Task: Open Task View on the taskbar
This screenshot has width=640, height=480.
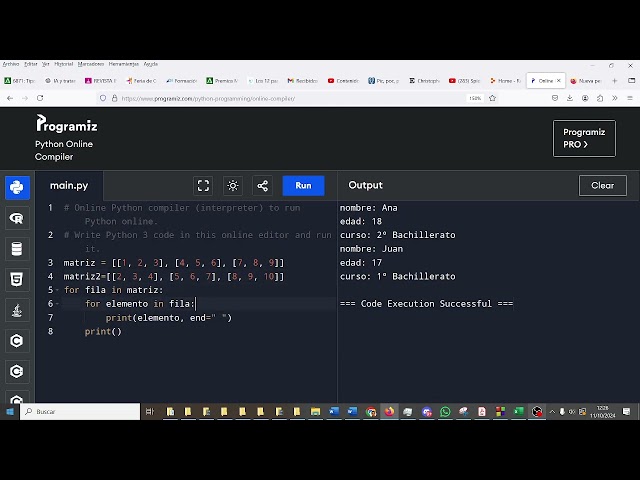Action: pyautogui.click(x=150, y=412)
